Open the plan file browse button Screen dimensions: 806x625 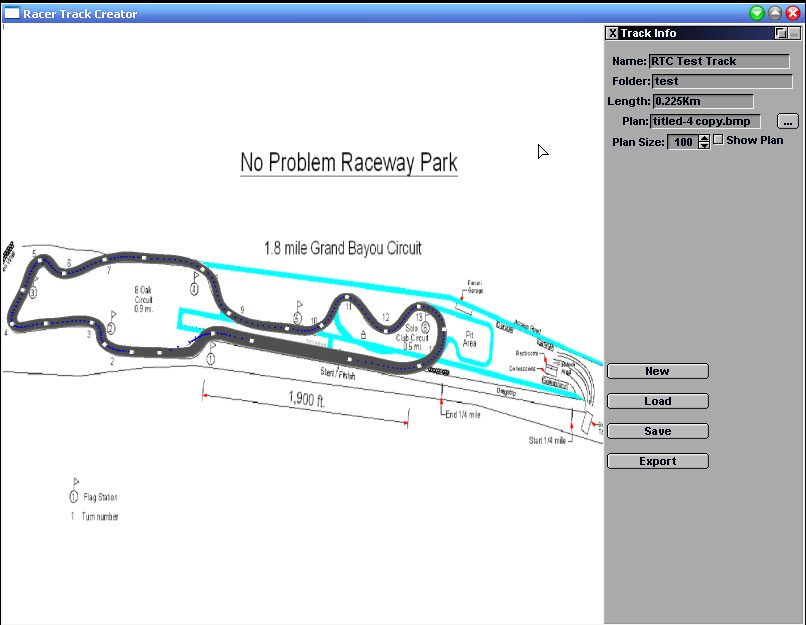click(787, 121)
